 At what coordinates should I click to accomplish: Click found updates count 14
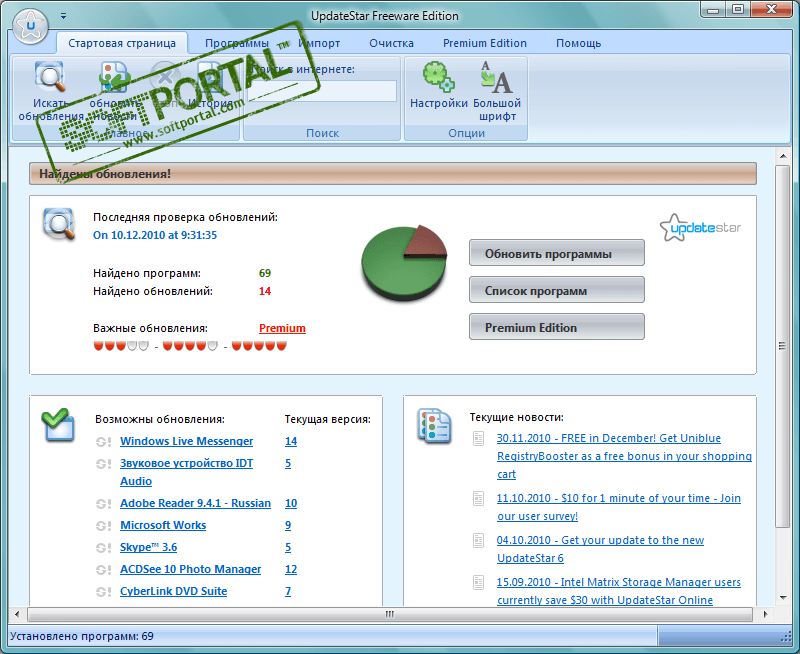click(x=265, y=291)
